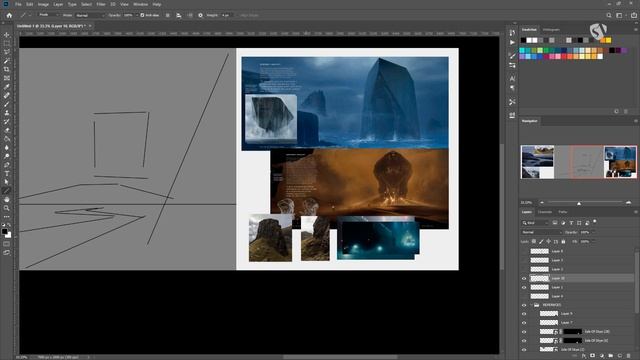Click the trash icon in Layers panel

pyautogui.click(x=629, y=356)
